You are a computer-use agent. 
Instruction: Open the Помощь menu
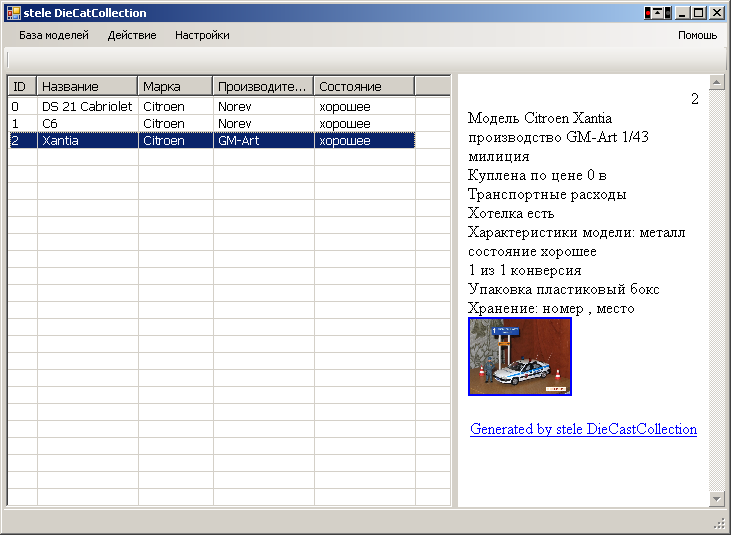[697, 35]
